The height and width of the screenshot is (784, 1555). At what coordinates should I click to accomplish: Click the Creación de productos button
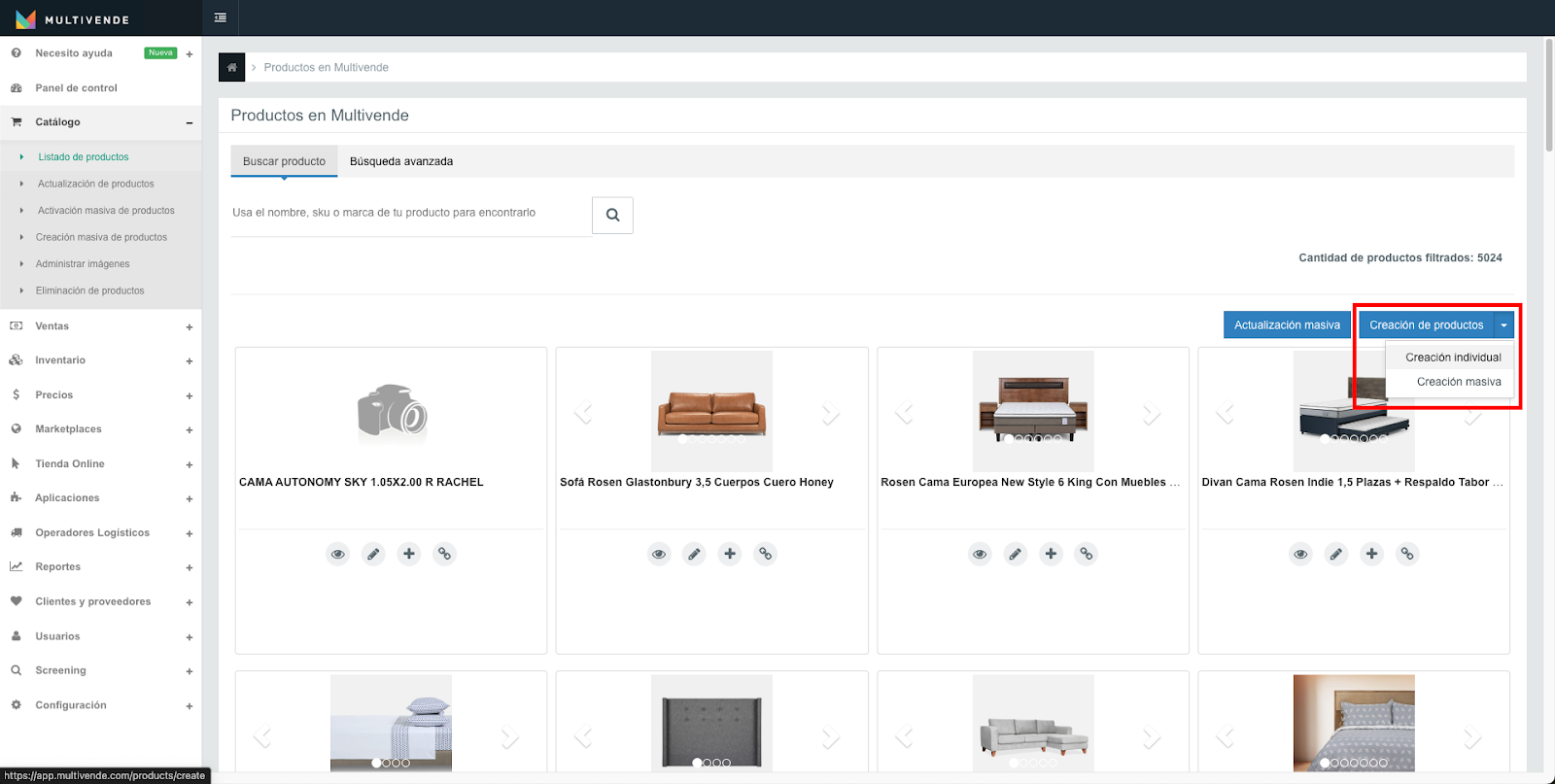pos(1426,325)
